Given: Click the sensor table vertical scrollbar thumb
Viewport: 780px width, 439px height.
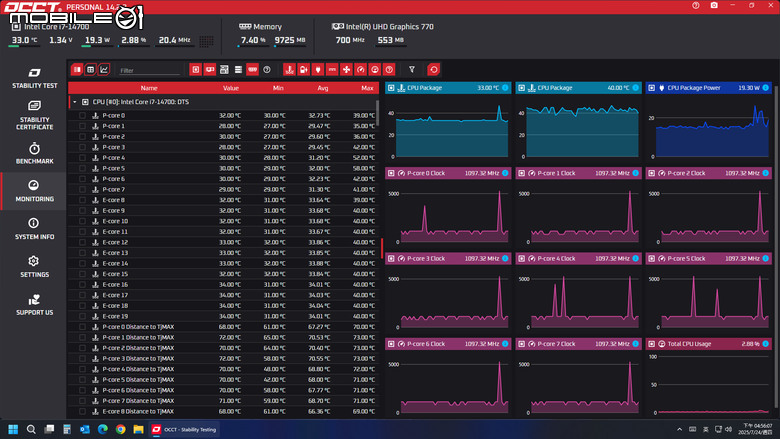Looking at the screenshot, I should coord(378,113).
